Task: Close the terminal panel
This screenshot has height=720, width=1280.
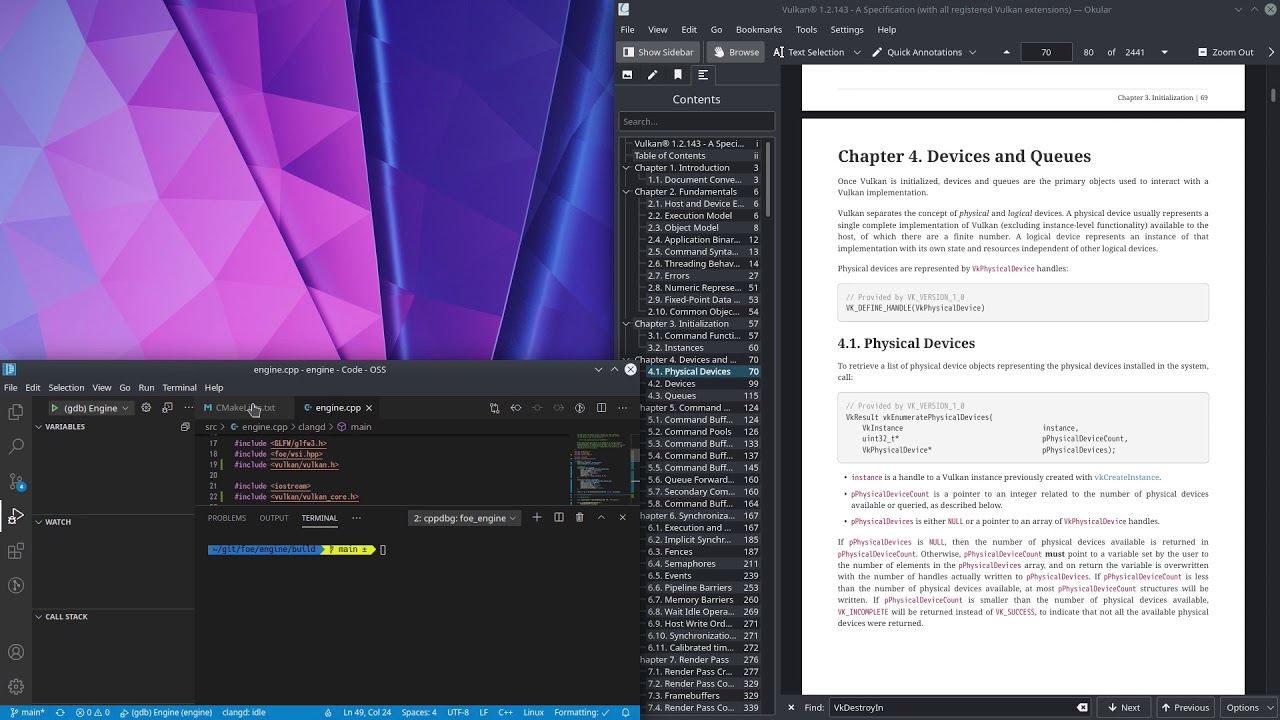Action: [x=622, y=518]
